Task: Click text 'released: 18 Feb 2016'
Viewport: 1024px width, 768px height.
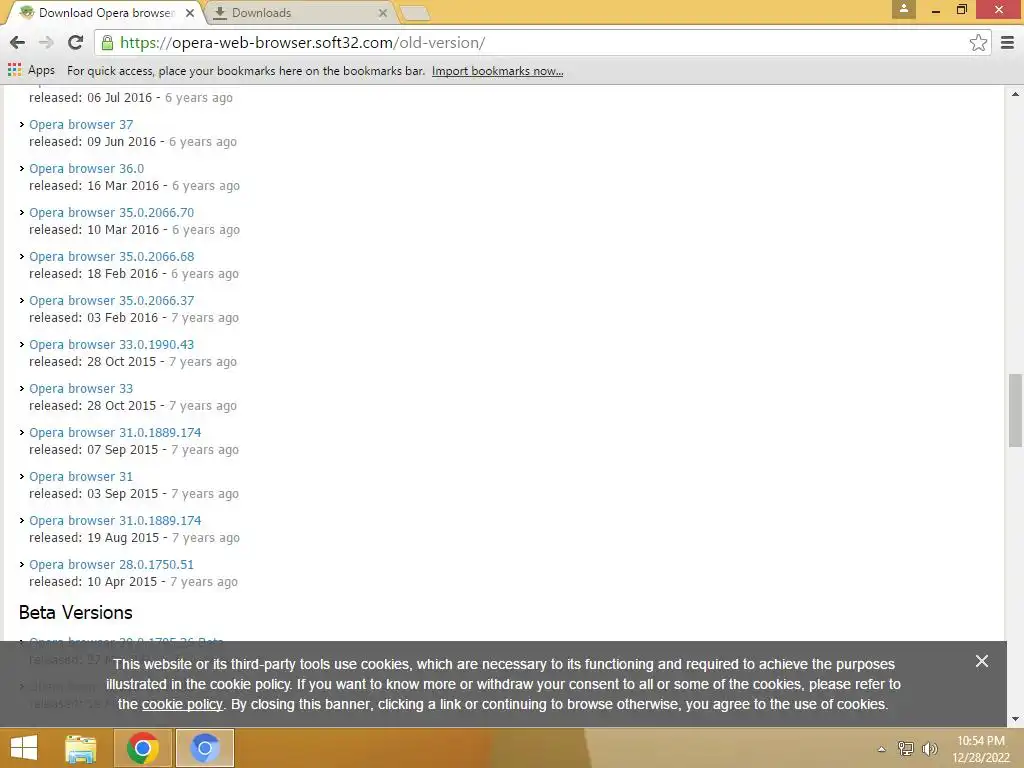Action: click(x=93, y=274)
